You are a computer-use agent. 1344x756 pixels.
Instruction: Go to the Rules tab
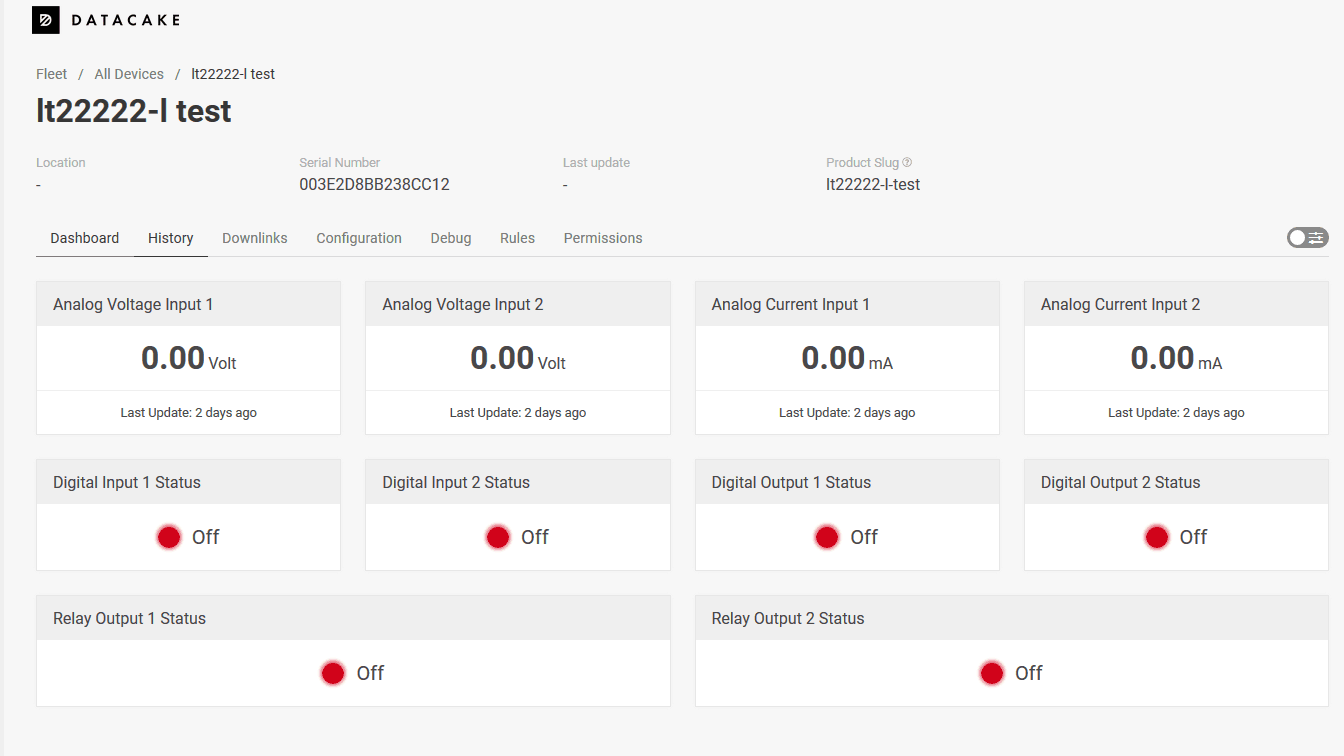click(517, 238)
